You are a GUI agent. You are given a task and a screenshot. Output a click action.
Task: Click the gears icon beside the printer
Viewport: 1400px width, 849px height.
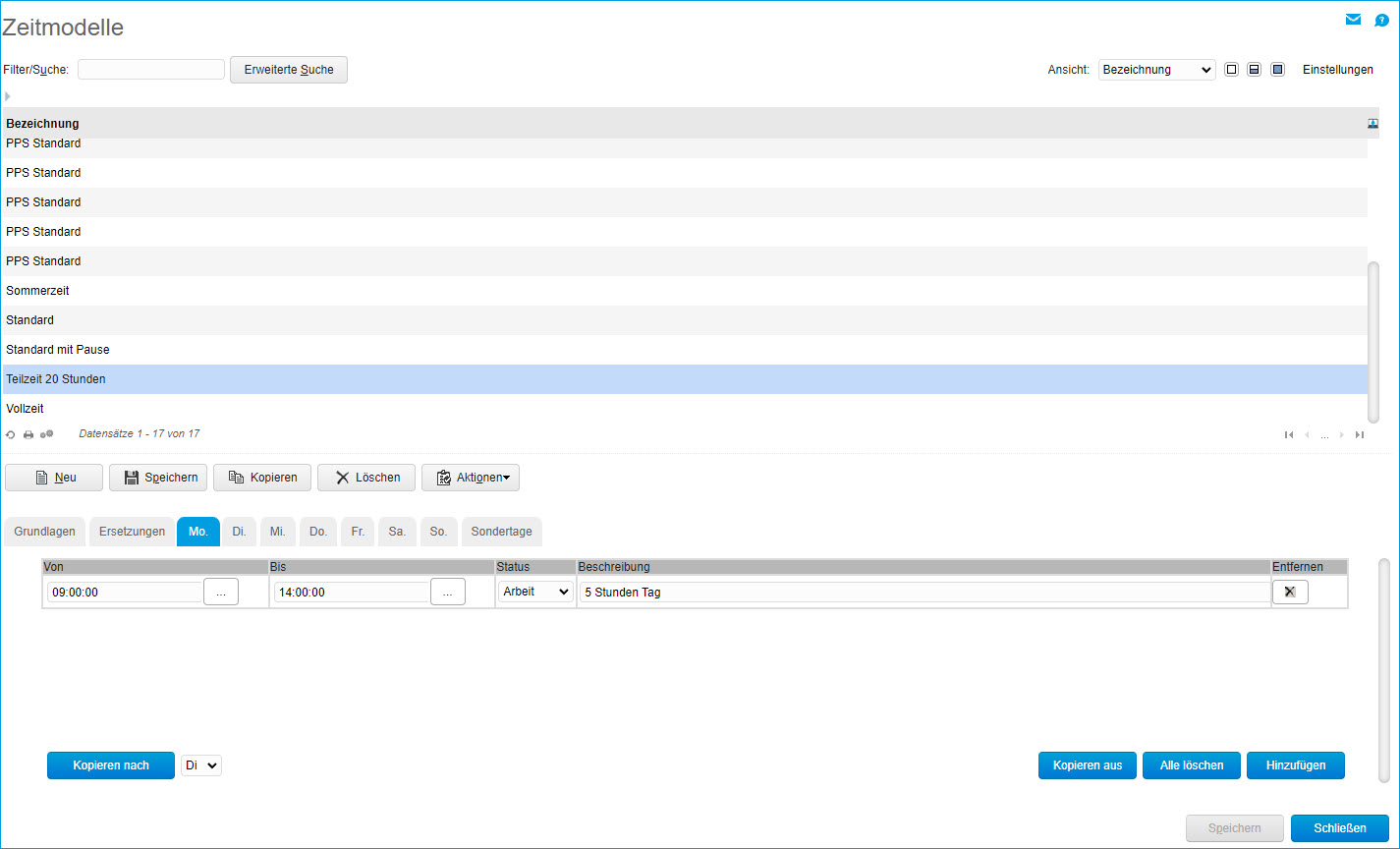pos(46,434)
